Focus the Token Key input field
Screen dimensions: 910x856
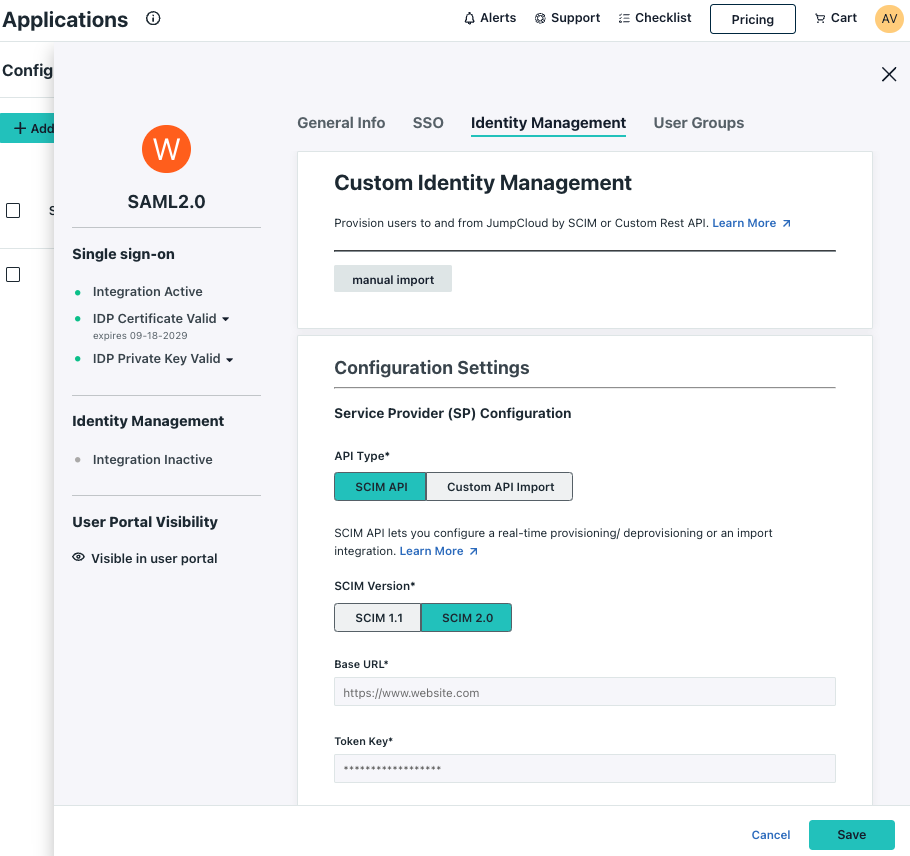coord(584,768)
